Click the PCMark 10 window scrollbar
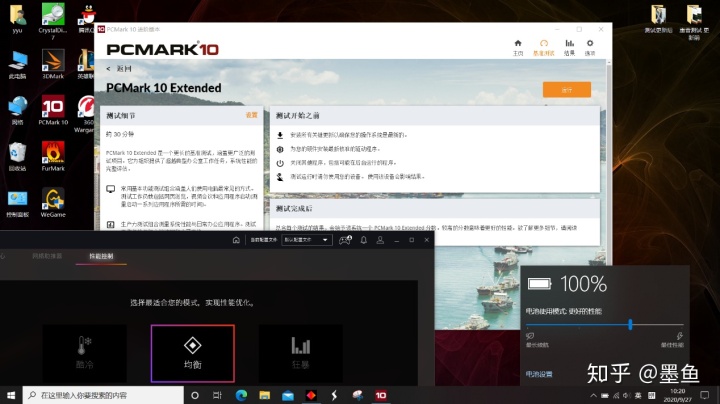Image resolution: width=720 pixels, height=404 pixels. [x=609, y=161]
